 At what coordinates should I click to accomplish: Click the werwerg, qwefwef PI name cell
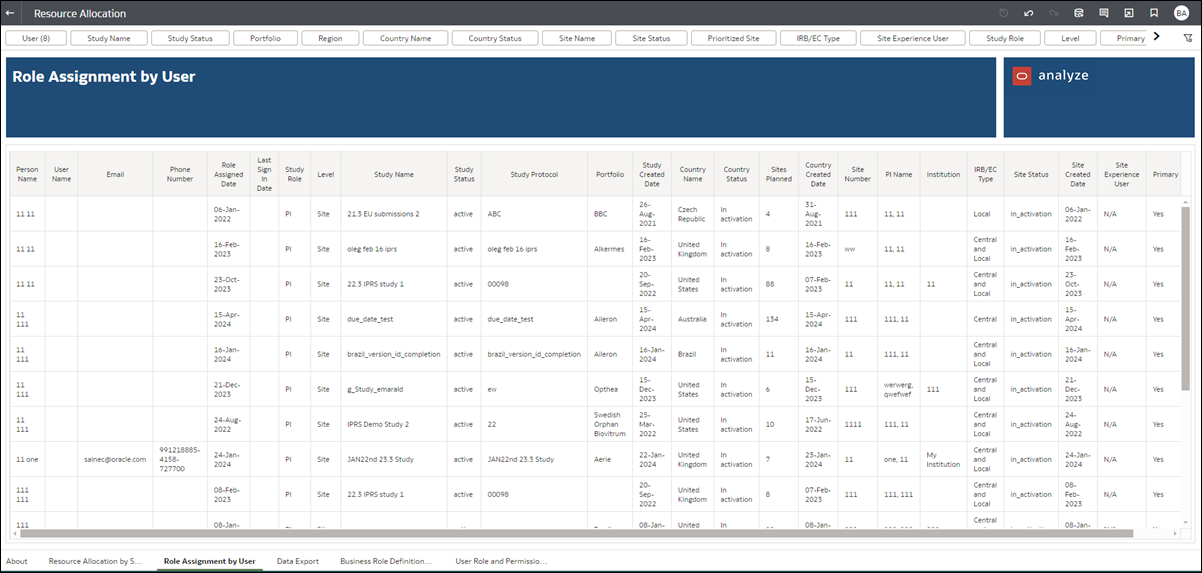point(898,389)
